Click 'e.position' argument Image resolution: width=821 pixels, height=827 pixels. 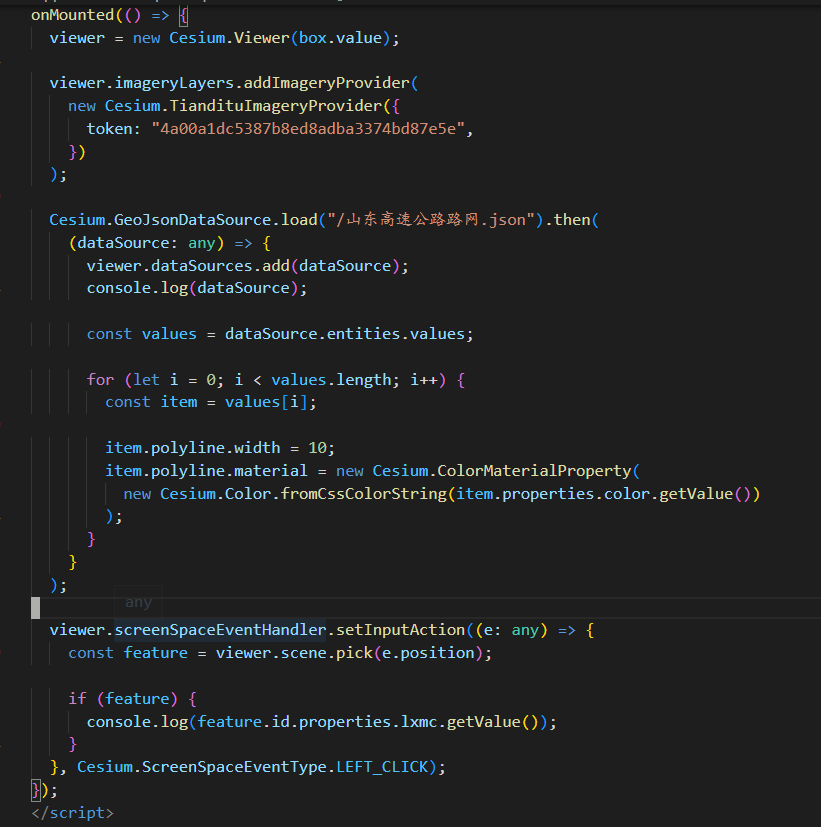(428, 653)
